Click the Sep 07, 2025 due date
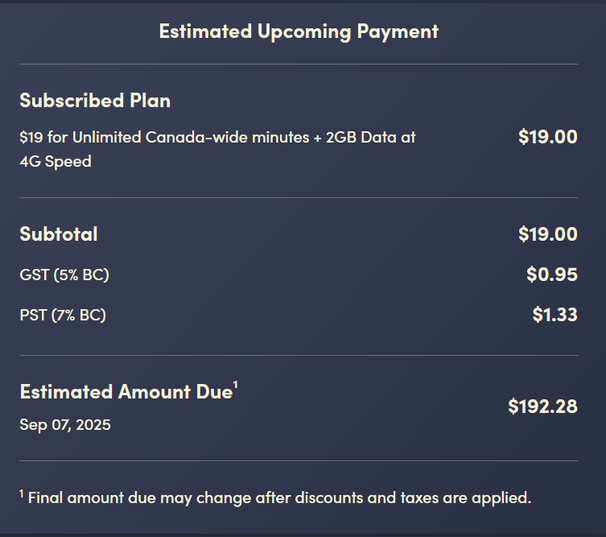 click(x=65, y=425)
